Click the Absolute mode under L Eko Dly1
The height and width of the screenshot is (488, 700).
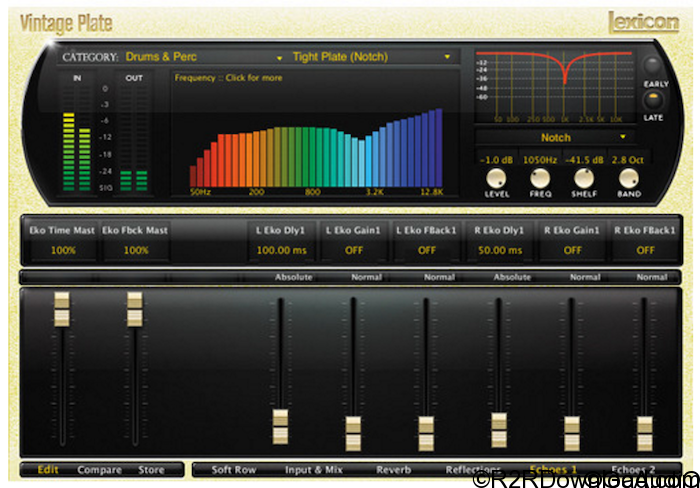(x=293, y=277)
